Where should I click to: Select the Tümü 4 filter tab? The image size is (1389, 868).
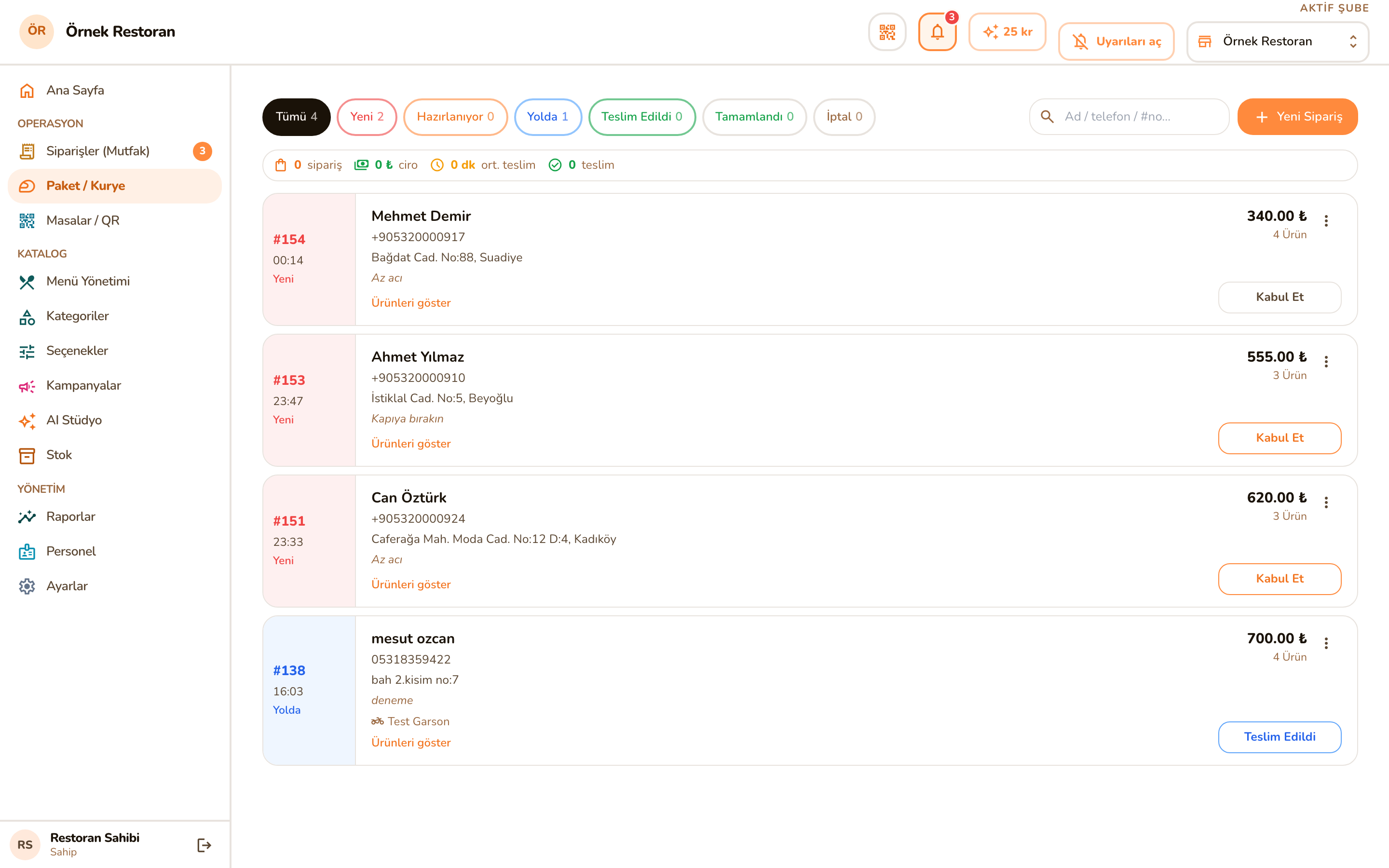[296, 117]
